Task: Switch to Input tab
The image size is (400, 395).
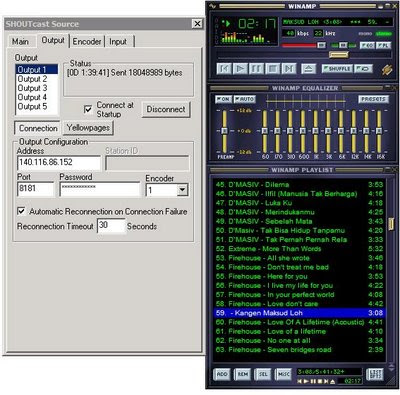Action: (118, 41)
